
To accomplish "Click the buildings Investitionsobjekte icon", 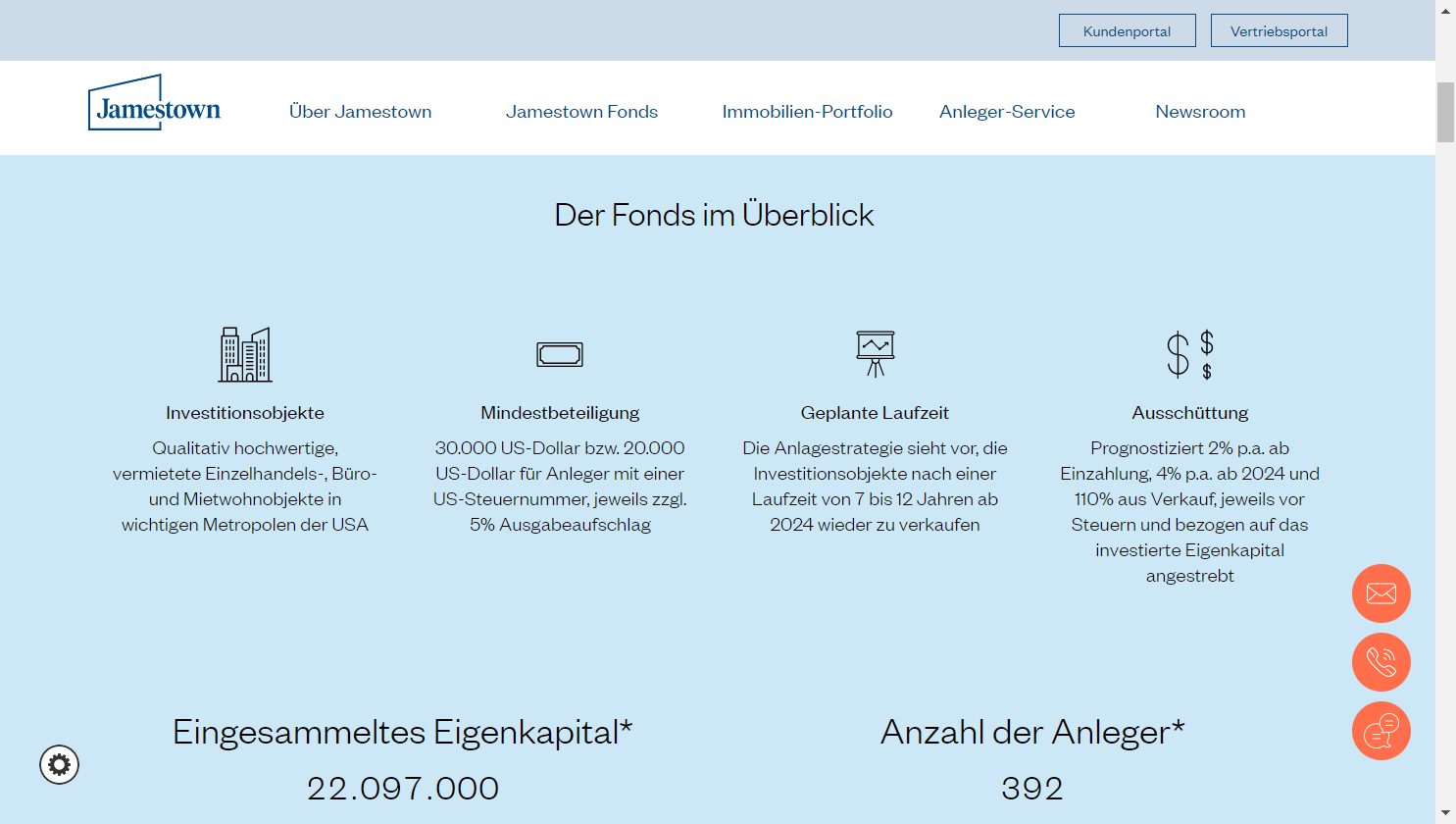I will coord(245,354).
